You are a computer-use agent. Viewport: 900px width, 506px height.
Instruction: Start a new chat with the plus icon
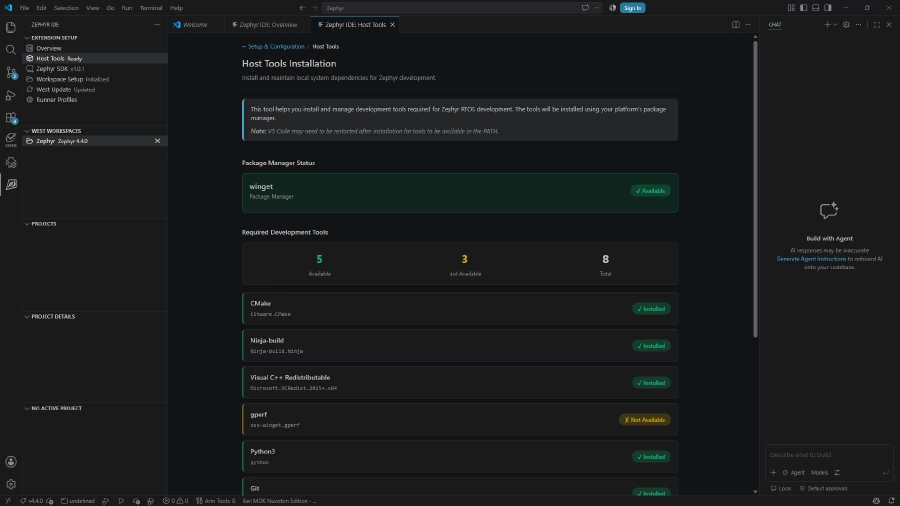pyautogui.click(x=827, y=25)
